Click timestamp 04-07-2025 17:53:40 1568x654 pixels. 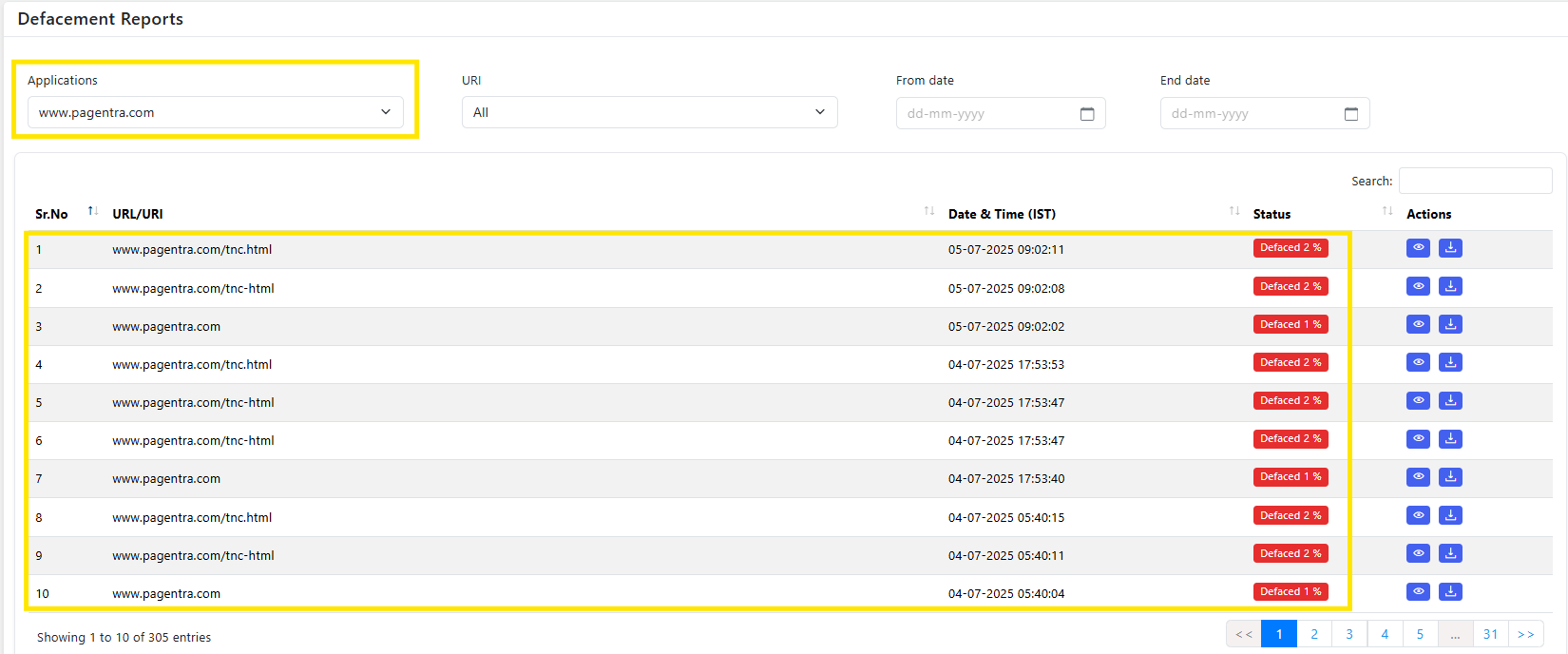(x=1006, y=478)
